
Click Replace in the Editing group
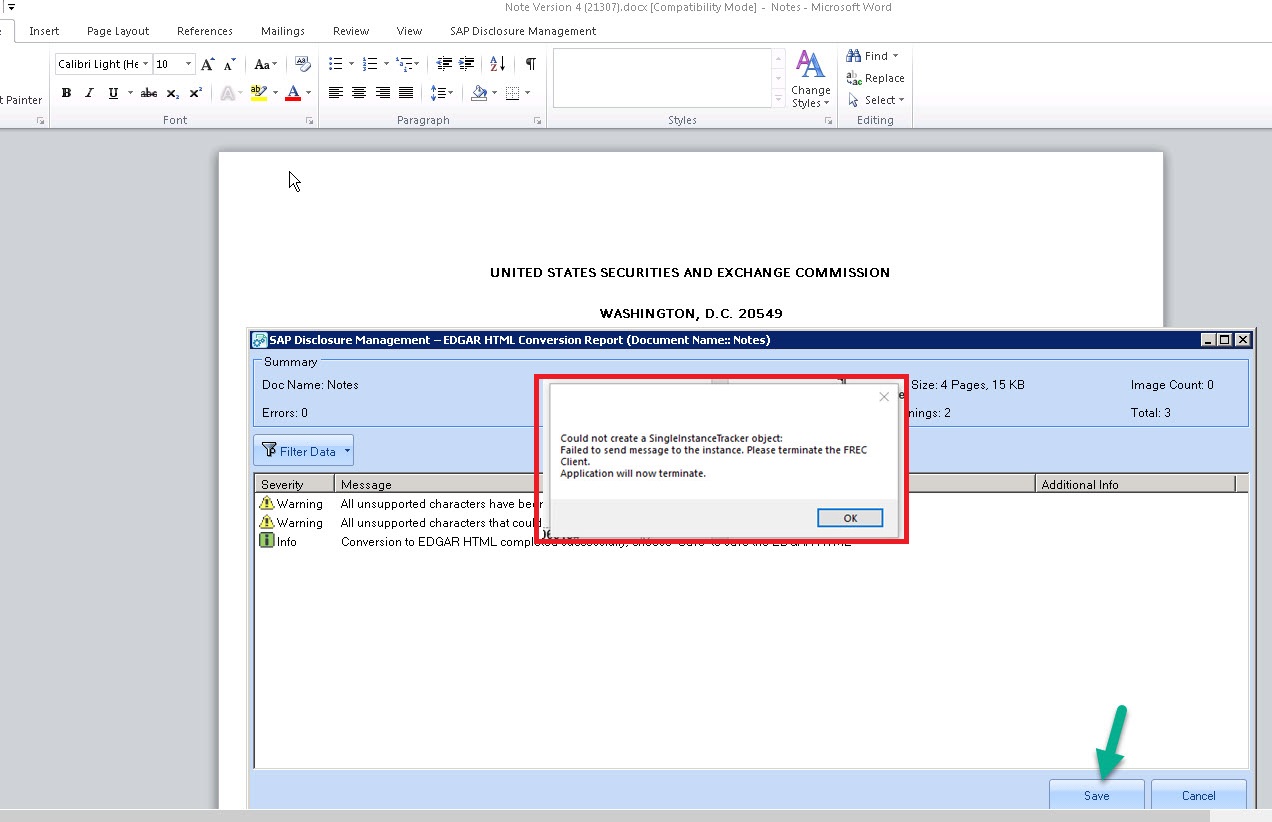tap(875, 78)
